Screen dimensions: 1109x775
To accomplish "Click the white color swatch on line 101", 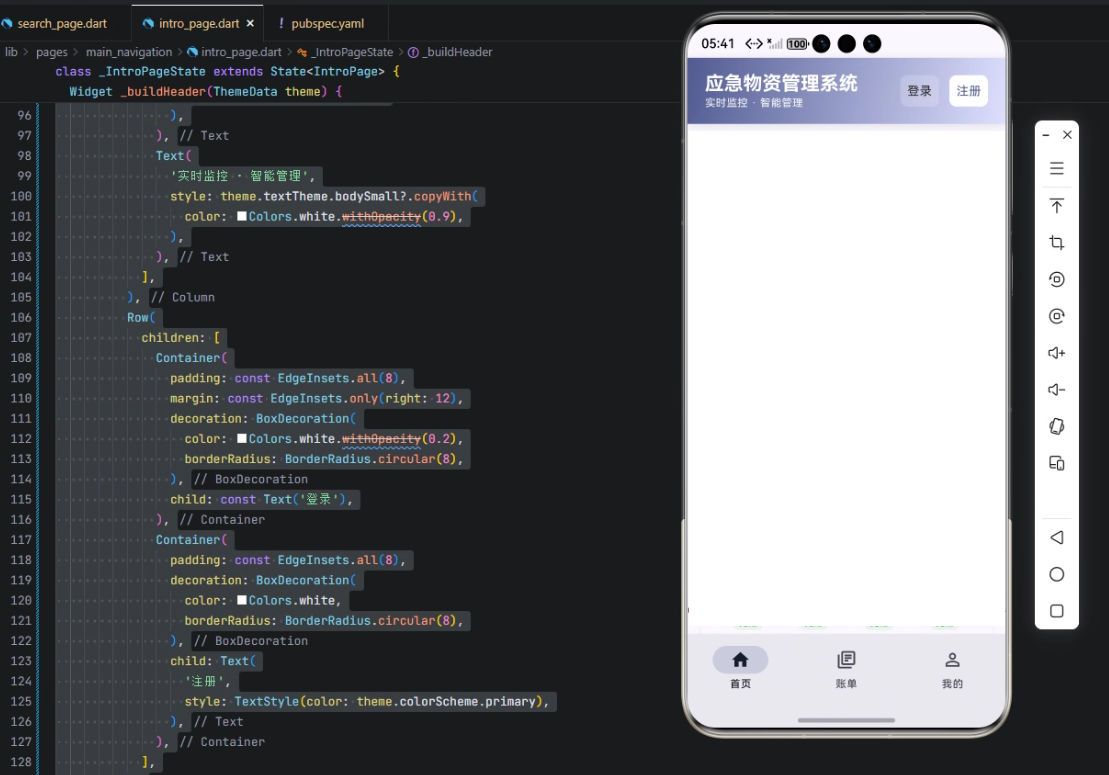I will click(x=242, y=216).
